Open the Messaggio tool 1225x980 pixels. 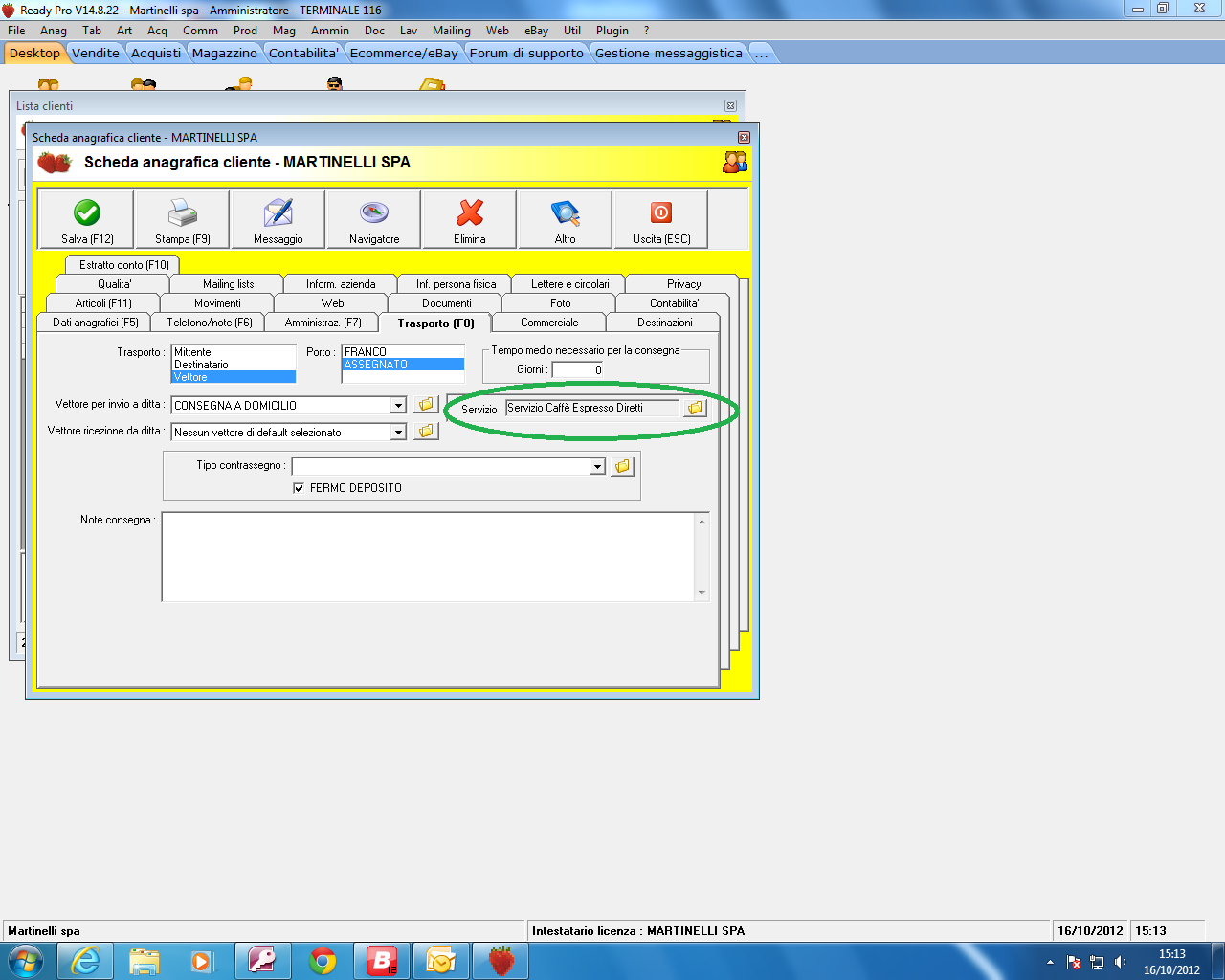278,220
